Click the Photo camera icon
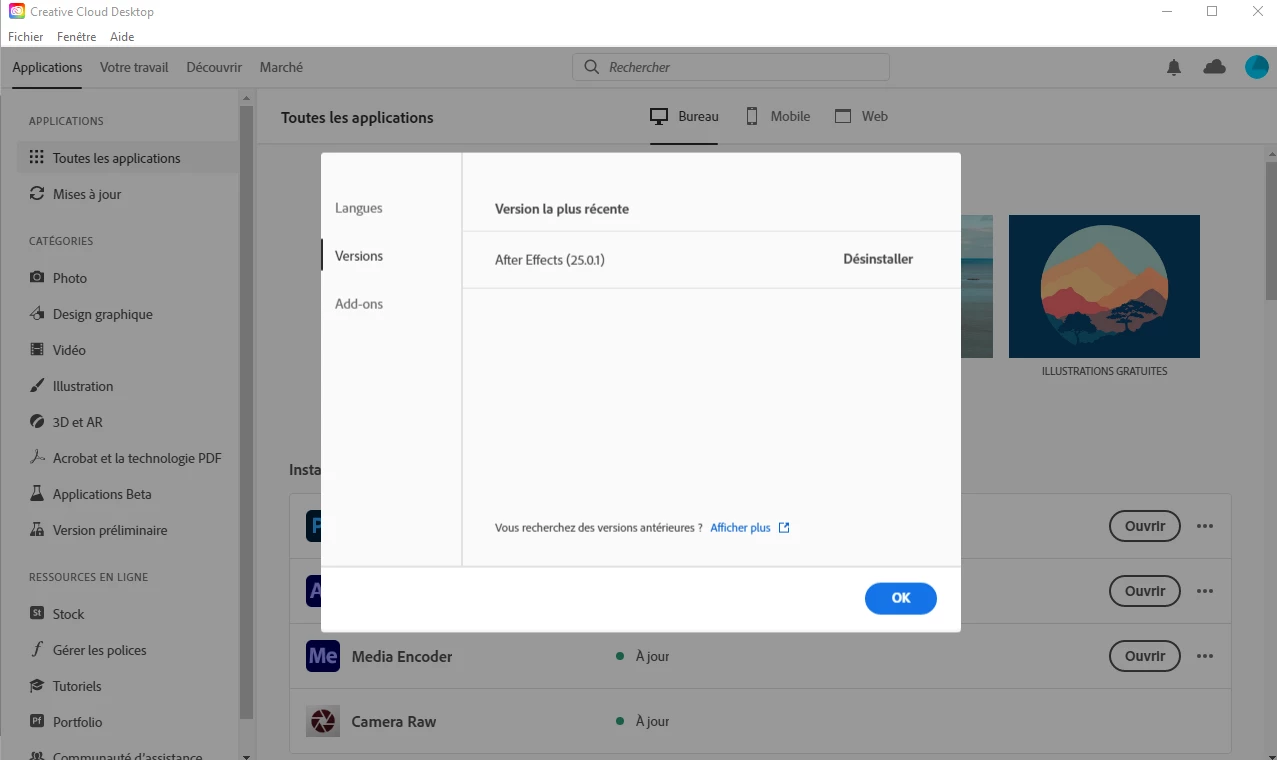This screenshot has height=760, width=1277. (x=37, y=278)
